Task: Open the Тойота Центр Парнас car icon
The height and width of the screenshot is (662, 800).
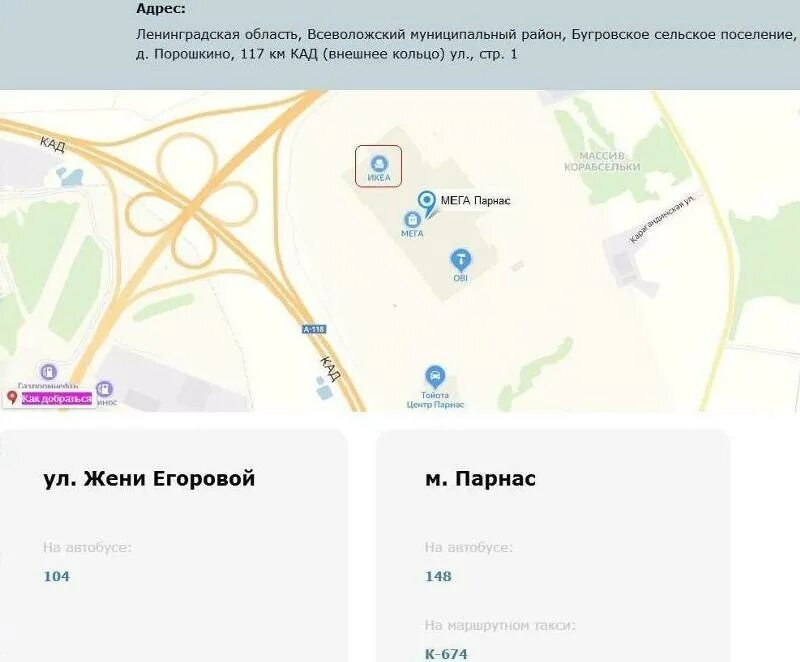Action: (435, 377)
